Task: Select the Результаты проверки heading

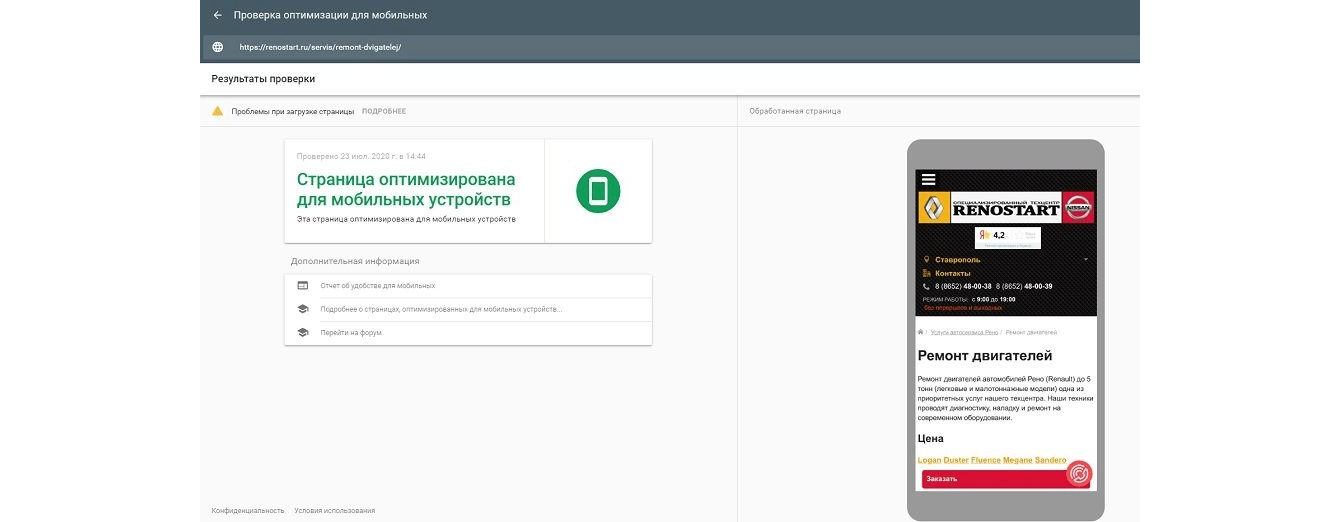Action: tap(263, 78)
